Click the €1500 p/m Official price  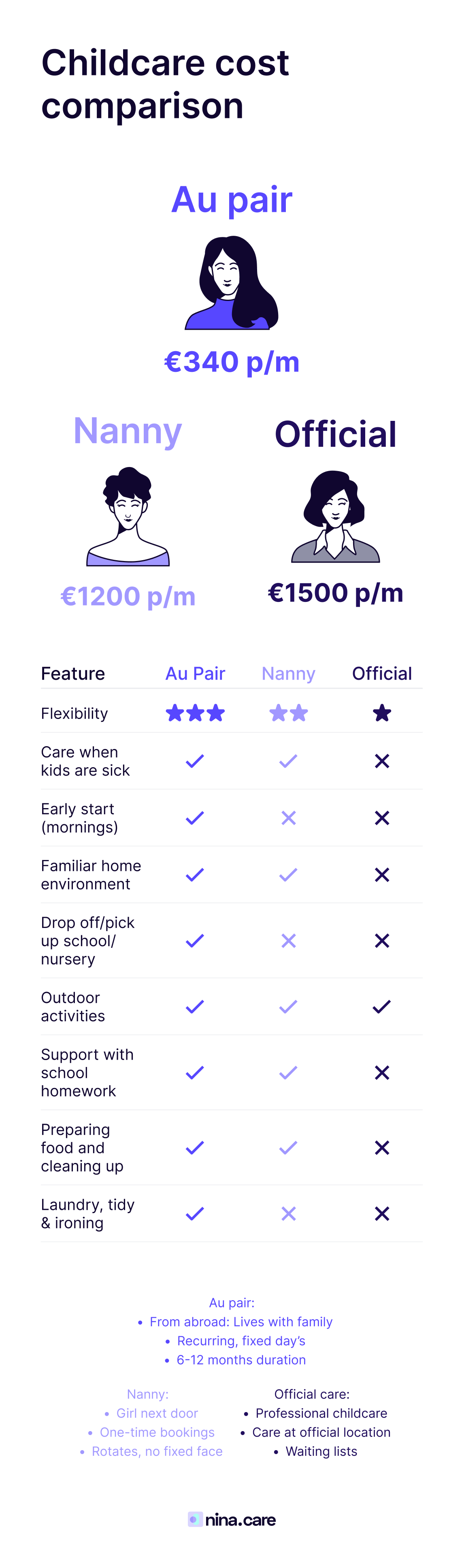[336, 593]
